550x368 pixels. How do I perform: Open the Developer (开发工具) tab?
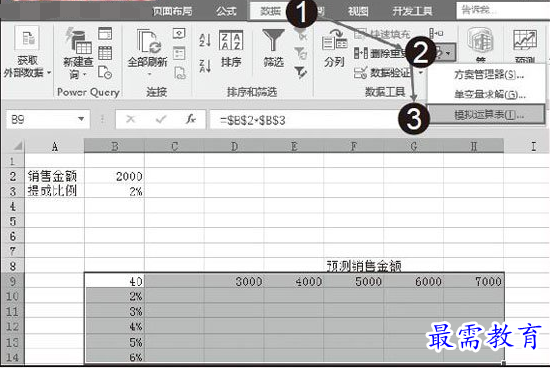point(412,12)
